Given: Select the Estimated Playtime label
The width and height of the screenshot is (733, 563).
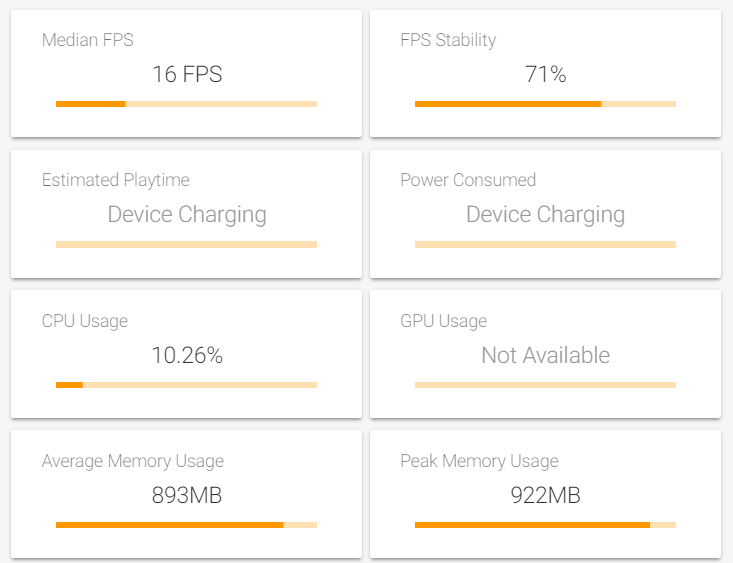Looking at the screenshot, I should tap(115, 180).
